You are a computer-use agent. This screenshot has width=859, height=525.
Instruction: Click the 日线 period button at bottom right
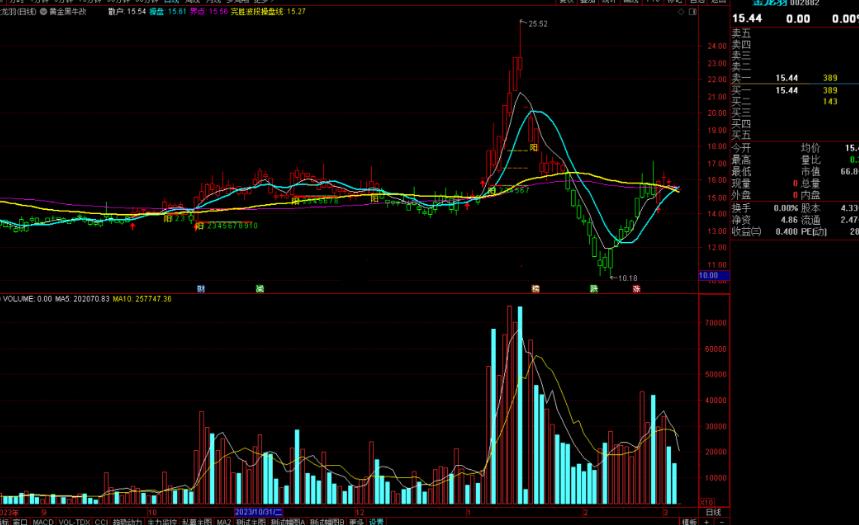[x=713, y=512]
